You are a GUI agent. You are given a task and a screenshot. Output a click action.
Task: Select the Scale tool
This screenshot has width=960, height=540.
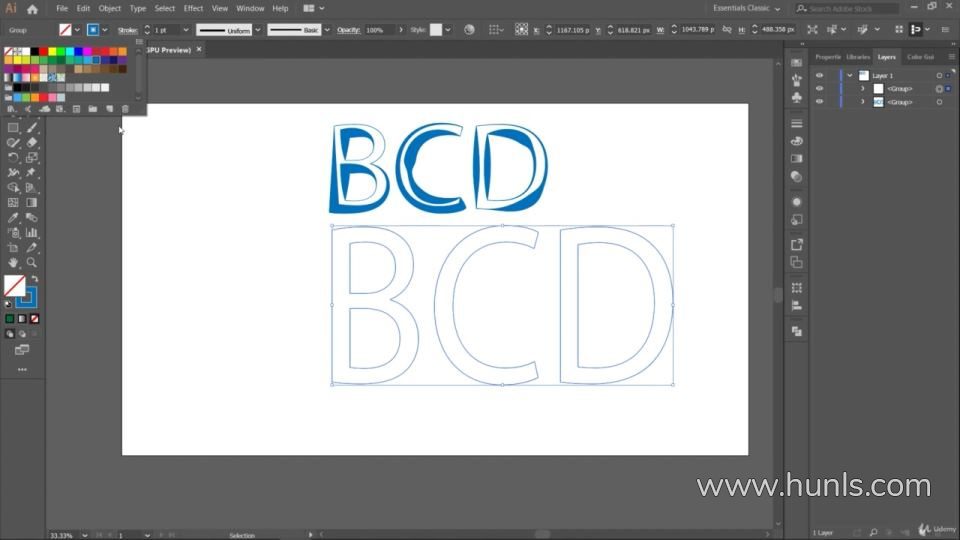pos(32,157)
